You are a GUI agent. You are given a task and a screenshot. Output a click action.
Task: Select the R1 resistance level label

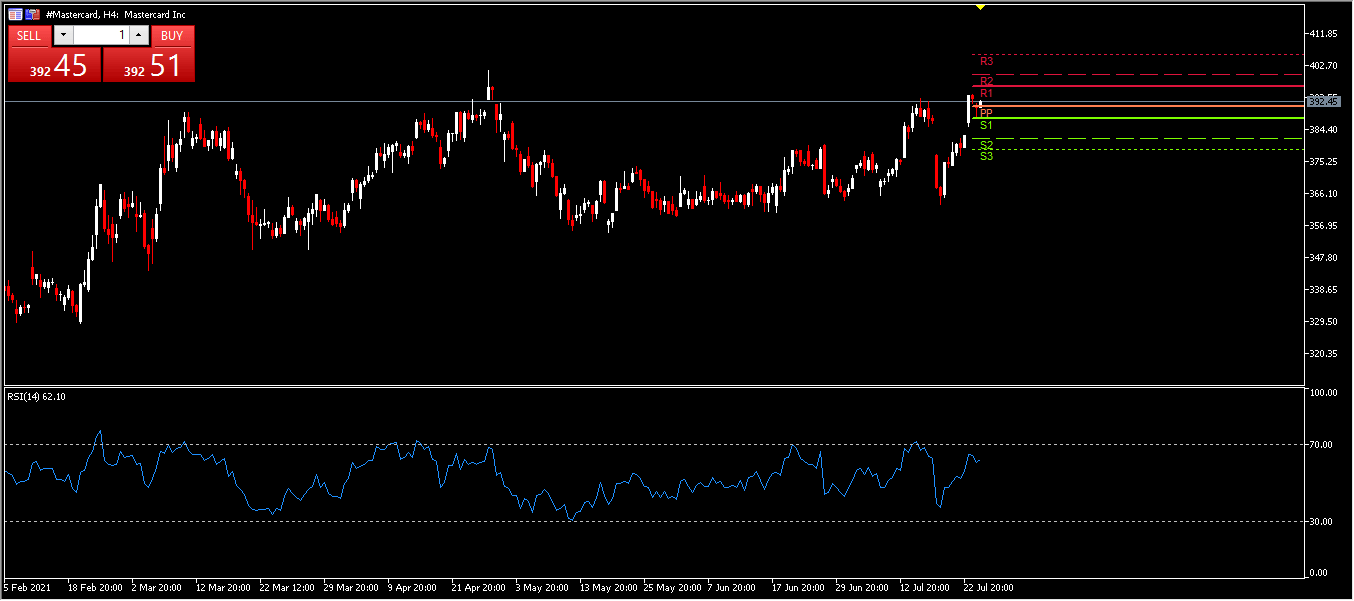point(986,93)
